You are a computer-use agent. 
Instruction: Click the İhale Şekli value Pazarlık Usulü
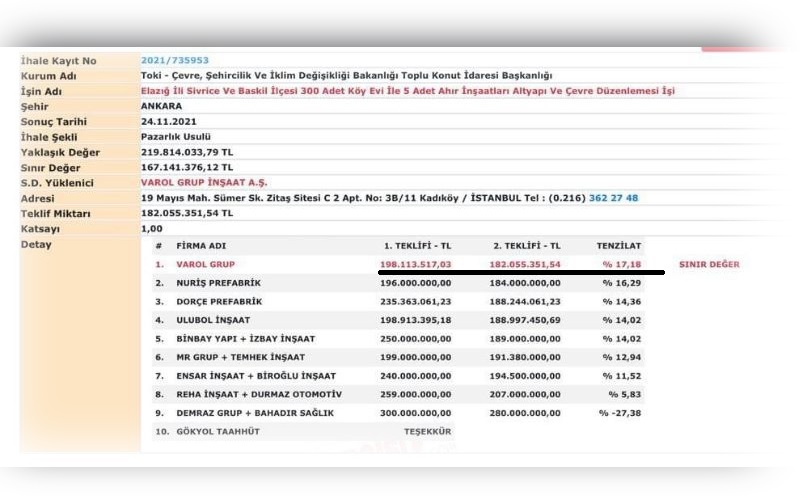[x=176, y=137]
